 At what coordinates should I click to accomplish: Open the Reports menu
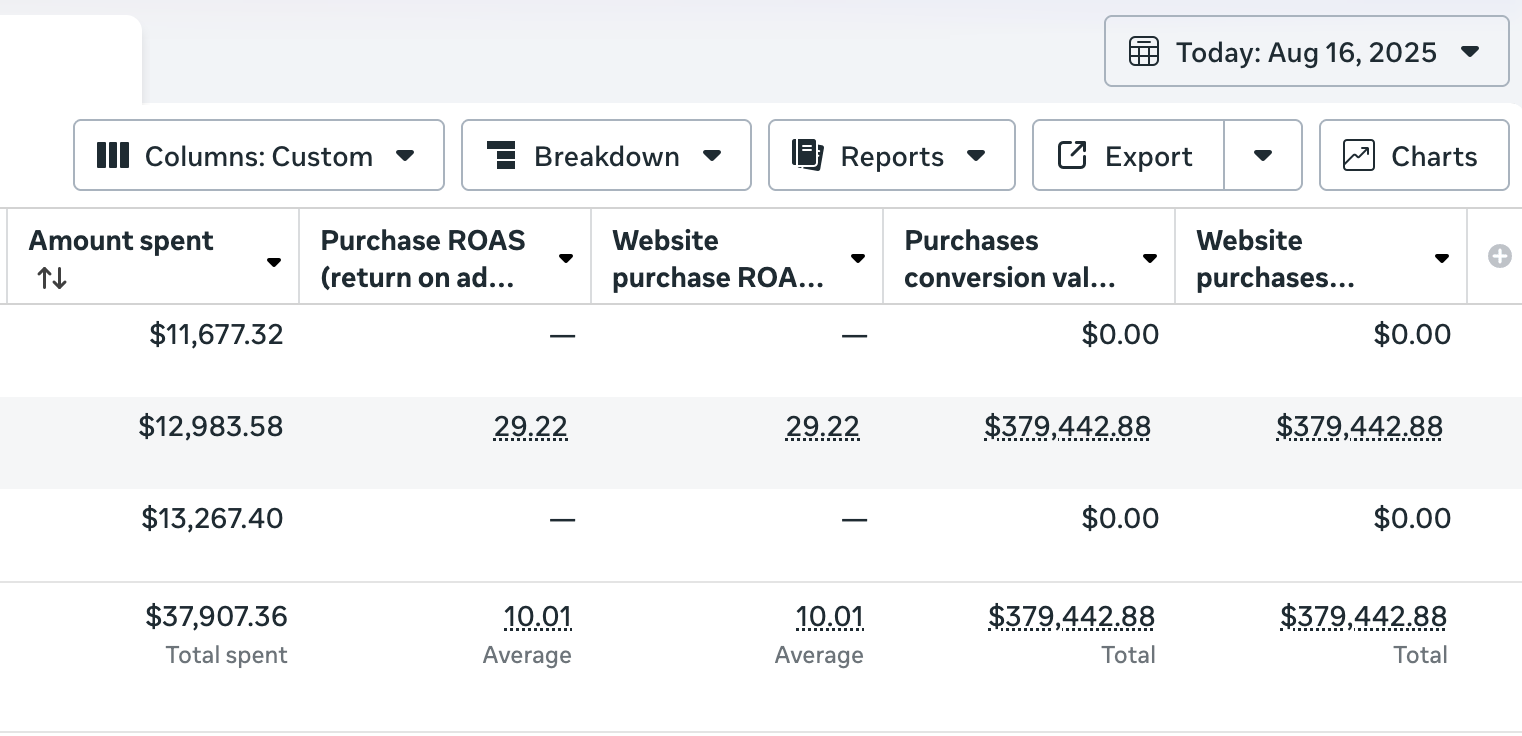pyautogui.click(x=976, y=155)
